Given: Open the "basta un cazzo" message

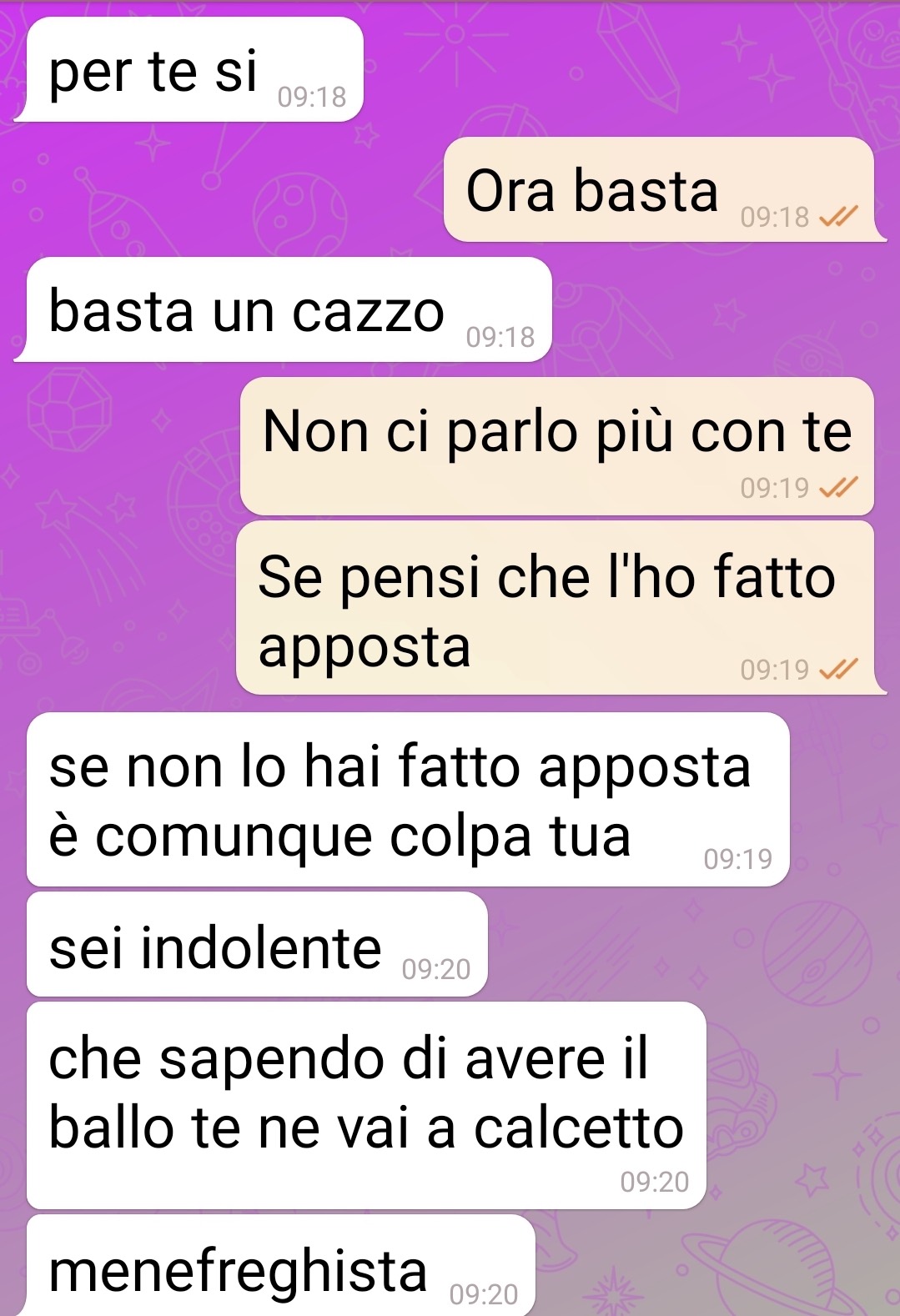Looking at the screenshot, I should 284,309.
